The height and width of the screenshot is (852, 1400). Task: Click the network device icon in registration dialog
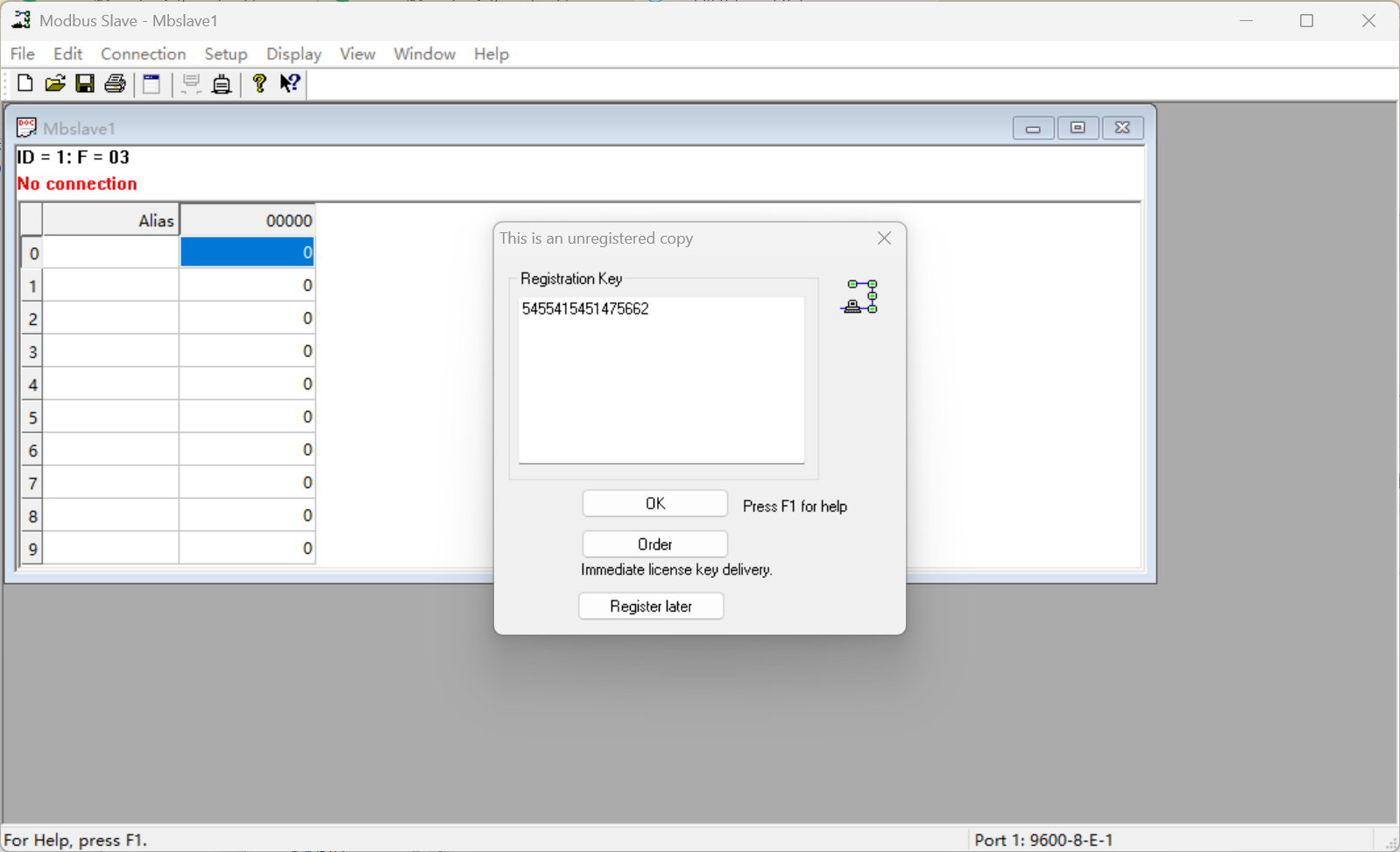click(x=859, y=297)
